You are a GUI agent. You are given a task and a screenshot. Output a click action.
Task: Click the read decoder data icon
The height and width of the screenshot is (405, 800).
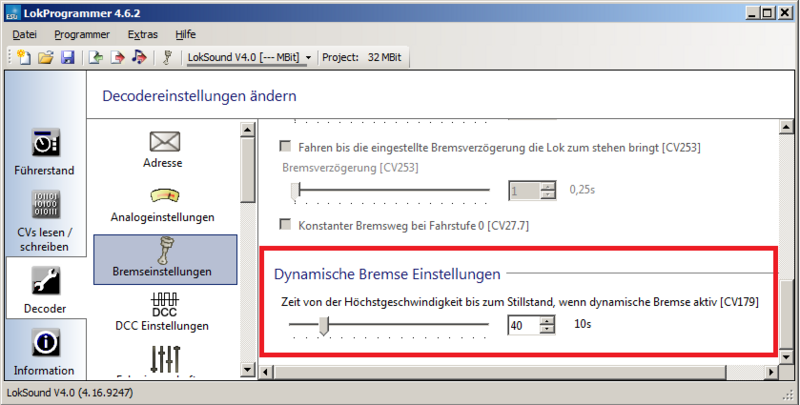click(x=95, y=57)
